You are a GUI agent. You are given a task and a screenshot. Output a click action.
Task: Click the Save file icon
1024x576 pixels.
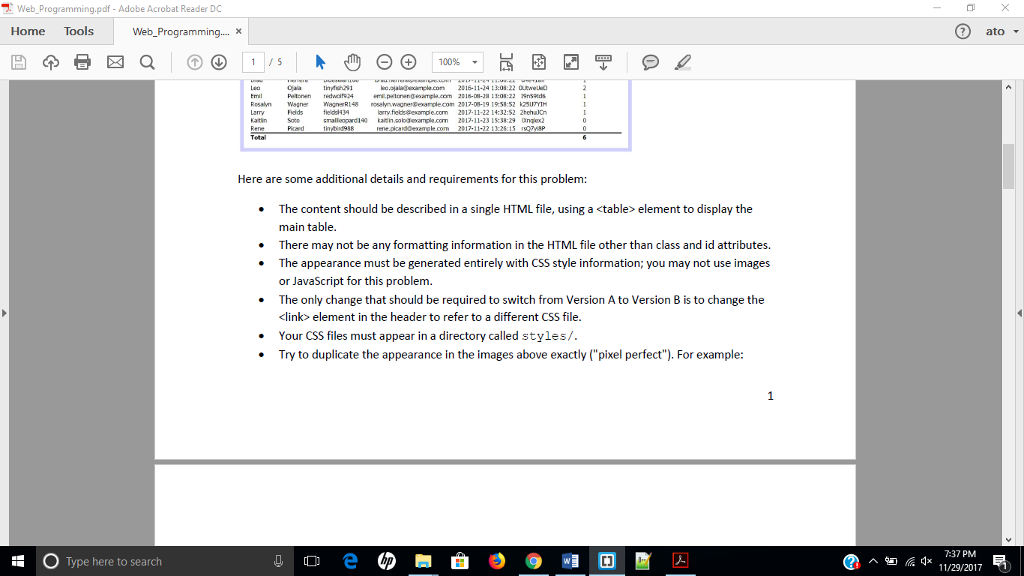pyautogui.click(x=18, y=62)
